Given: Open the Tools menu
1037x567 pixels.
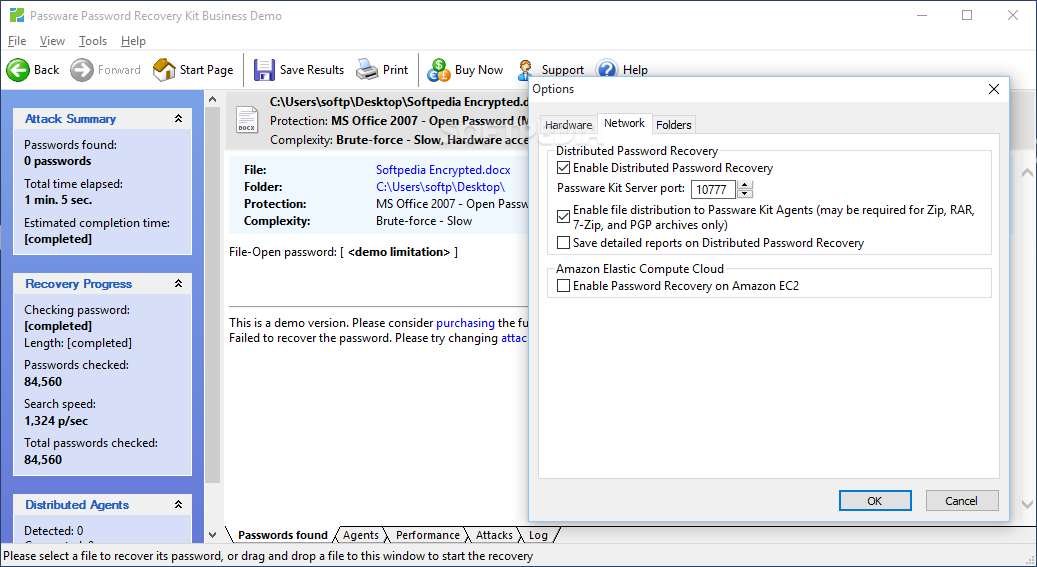Looking at the screenshot, I should pyautogui.click(x=93, y=41).
